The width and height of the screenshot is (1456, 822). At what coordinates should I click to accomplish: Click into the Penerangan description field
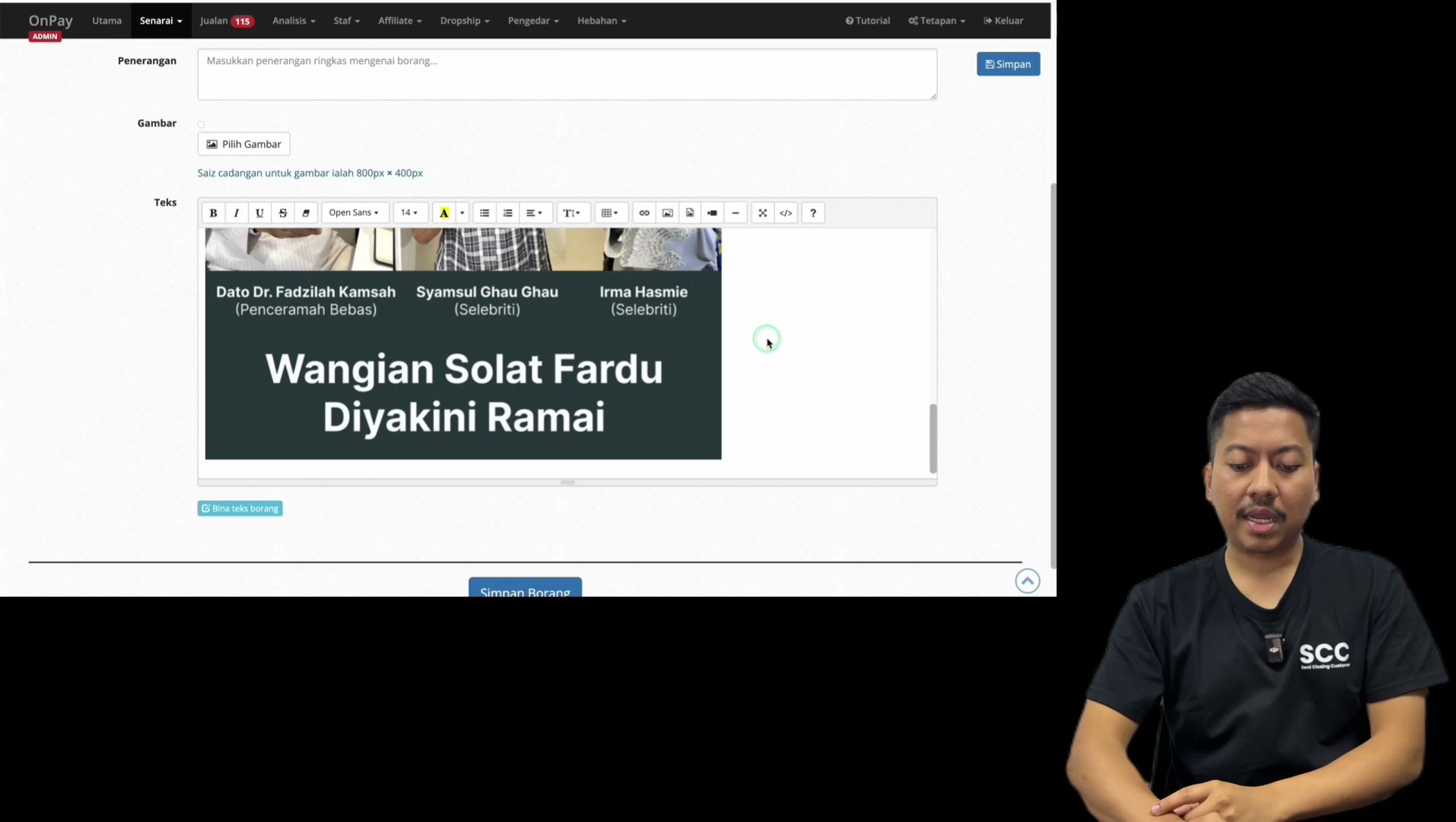click(567, 75)
